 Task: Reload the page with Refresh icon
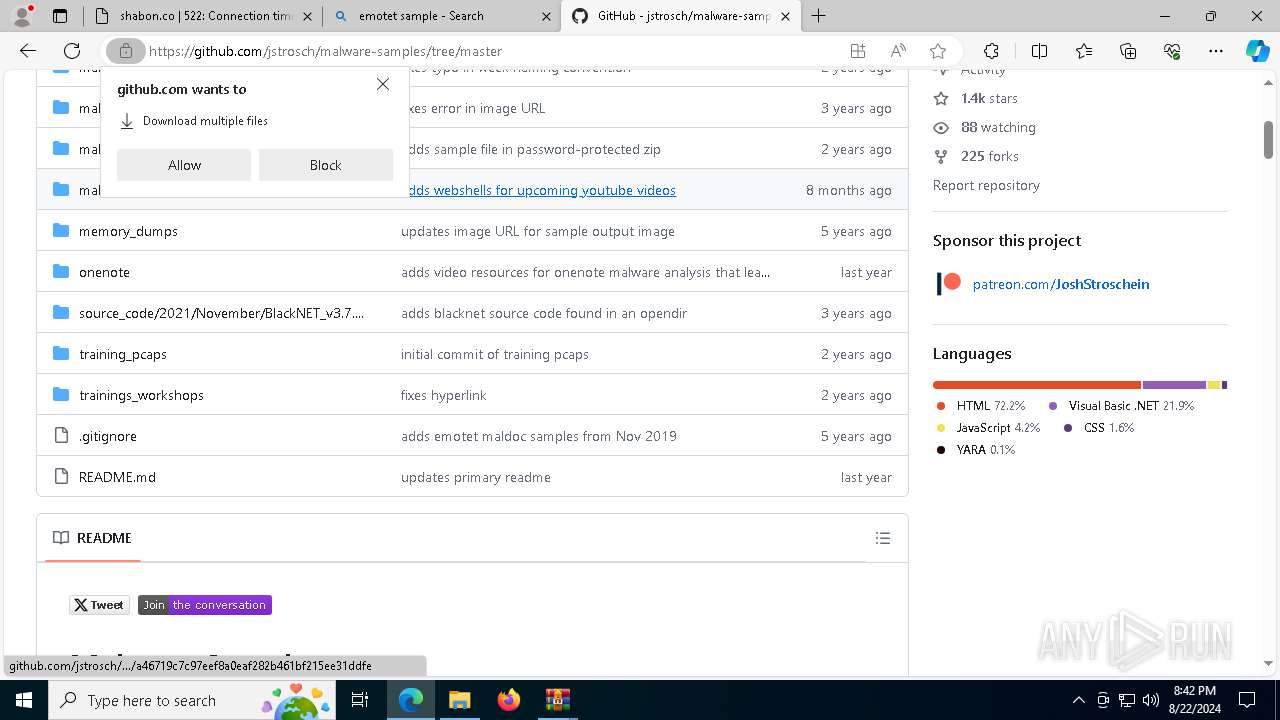pos(72,51)
